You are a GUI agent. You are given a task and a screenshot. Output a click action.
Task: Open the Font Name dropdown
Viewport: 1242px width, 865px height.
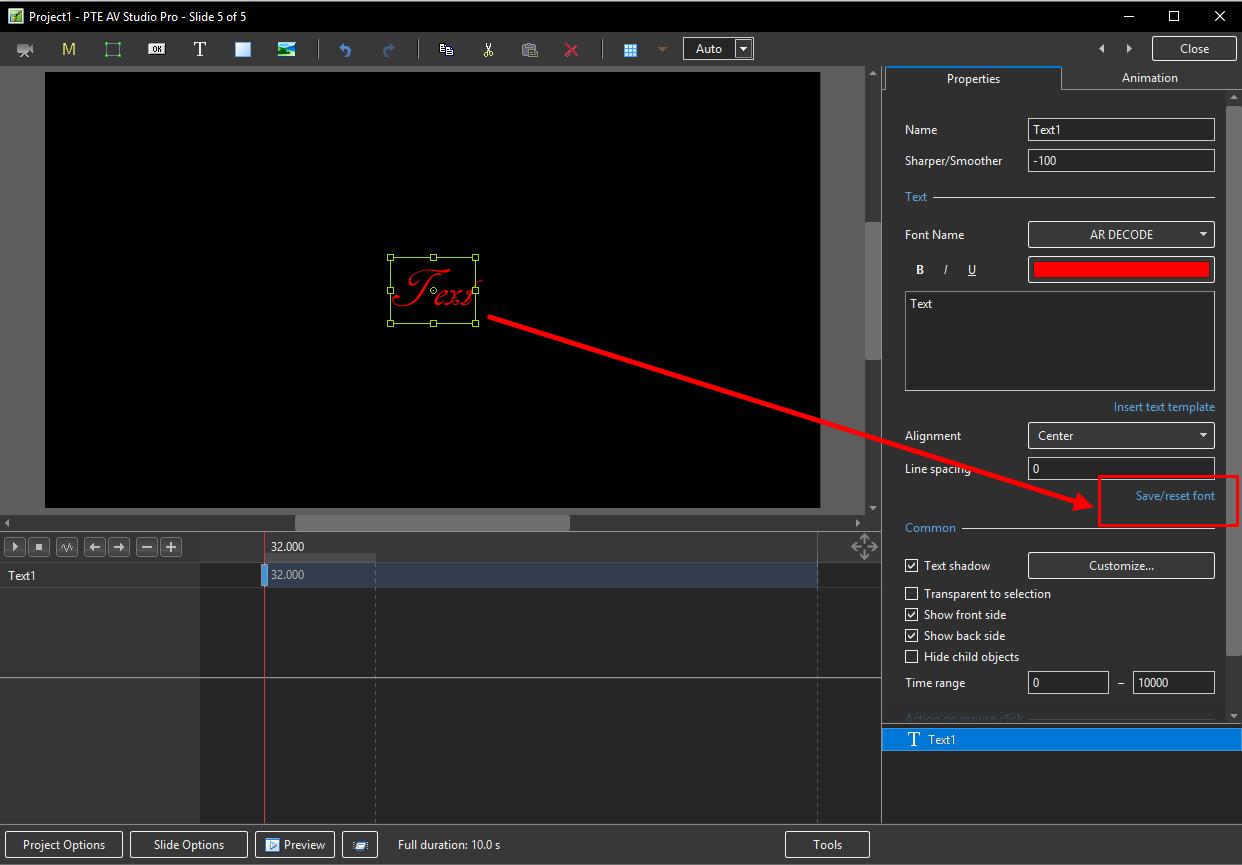(1121, 235)
